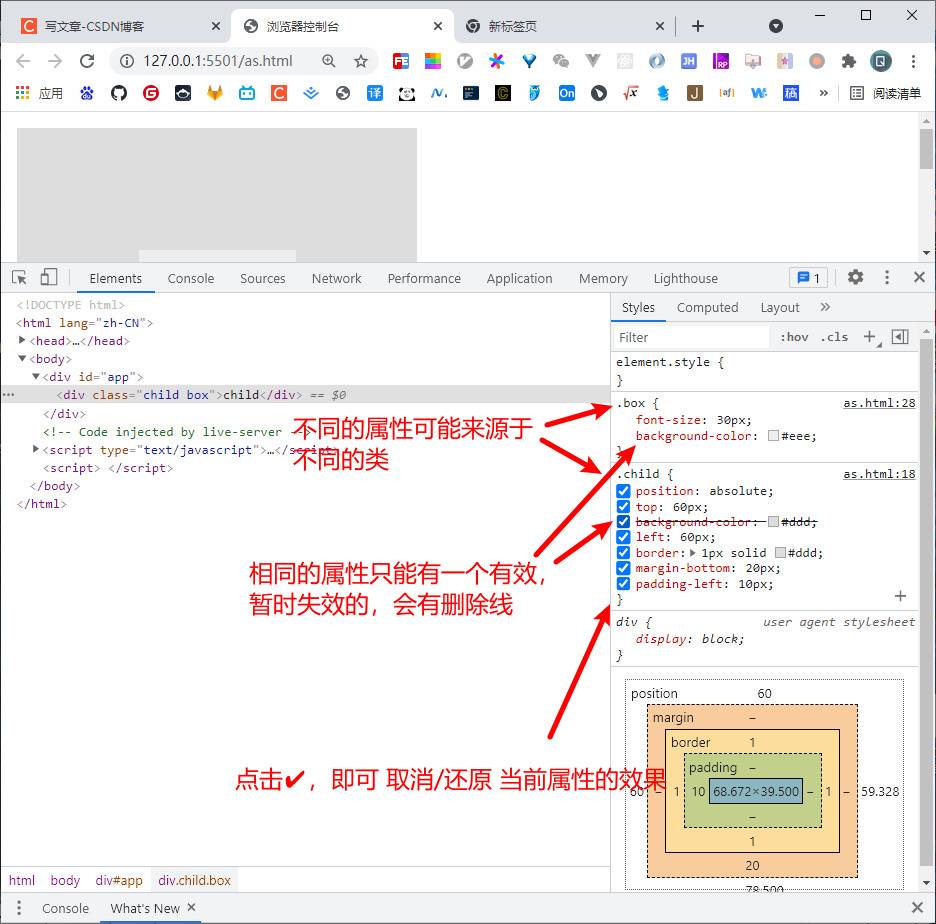This screenshot has height=924, width=936.
Task: Click the content size 68.672×39.500 box
Action: (x=756, y=791)
